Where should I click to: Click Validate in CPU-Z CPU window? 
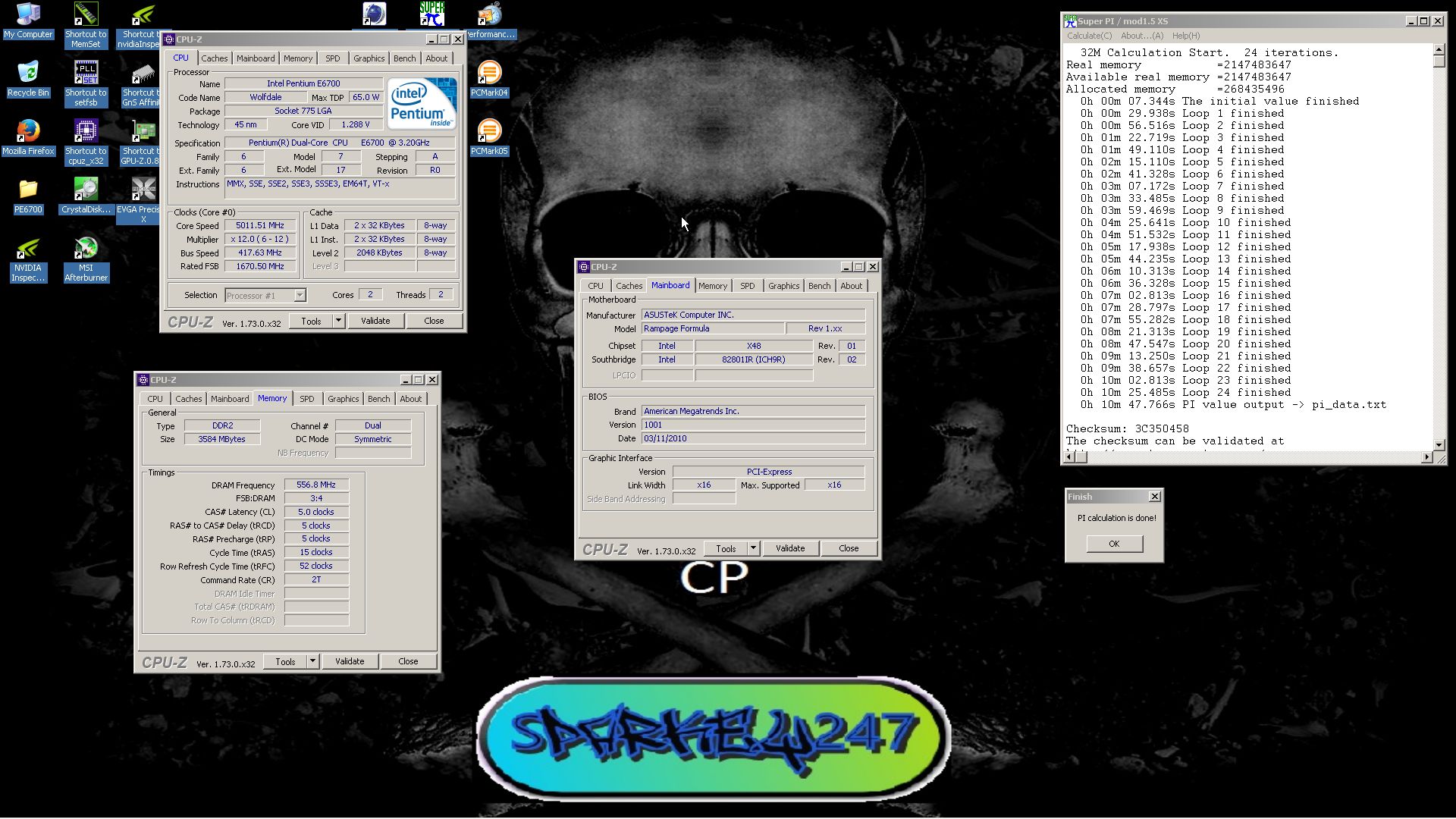[375, 321]
